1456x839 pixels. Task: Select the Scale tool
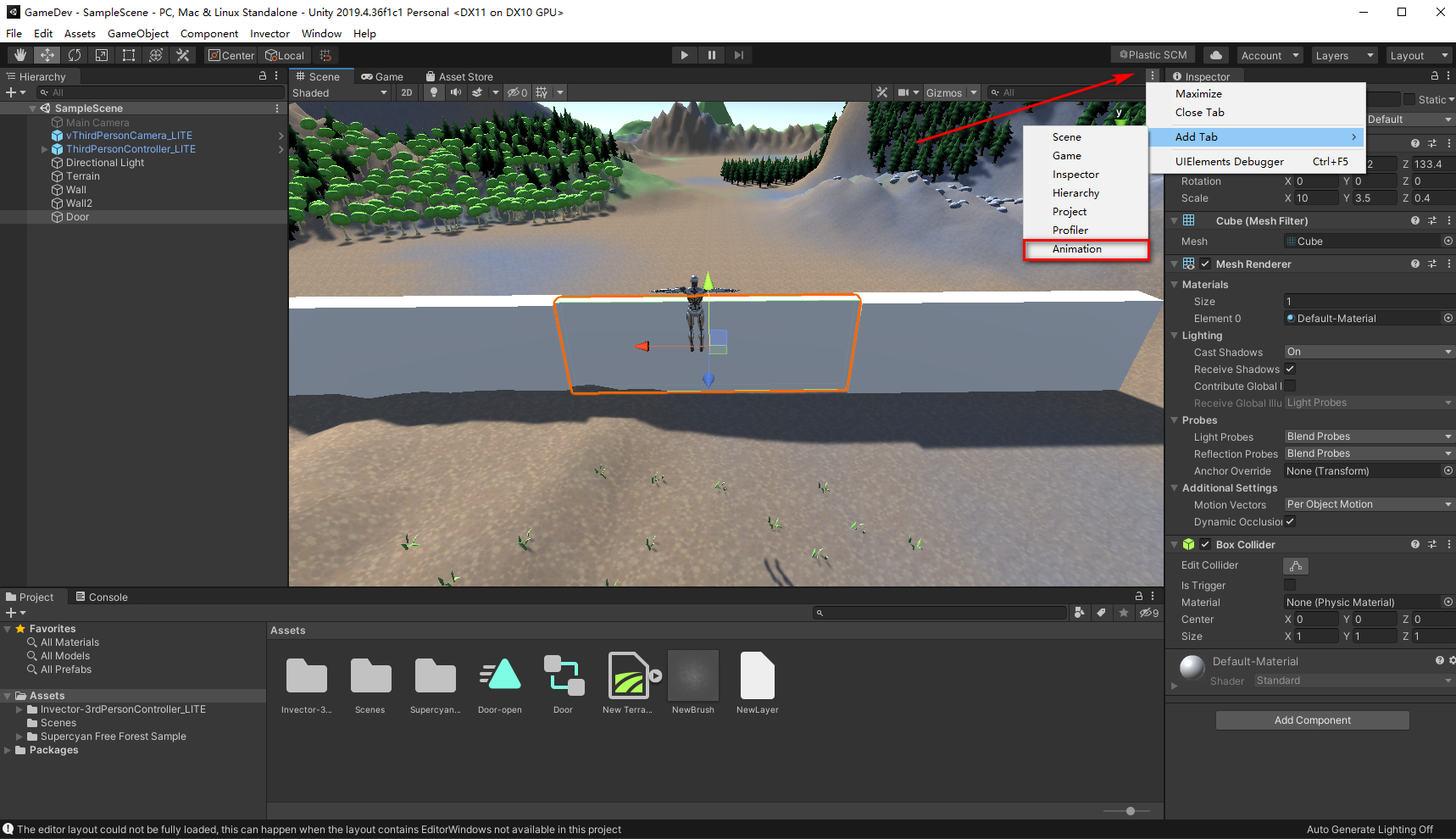point(102,55)
